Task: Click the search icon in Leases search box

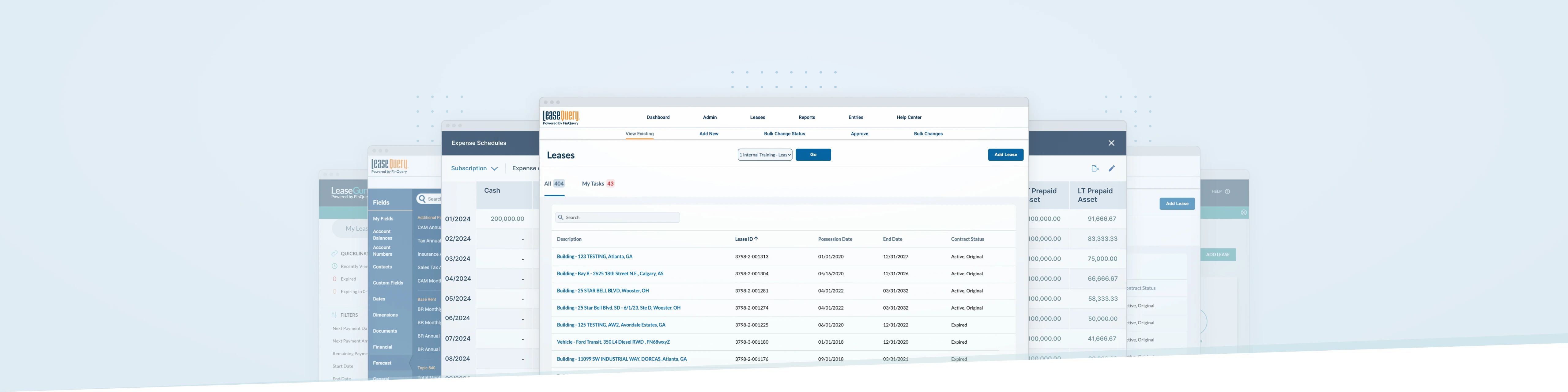Action: [x=561, y=217]
